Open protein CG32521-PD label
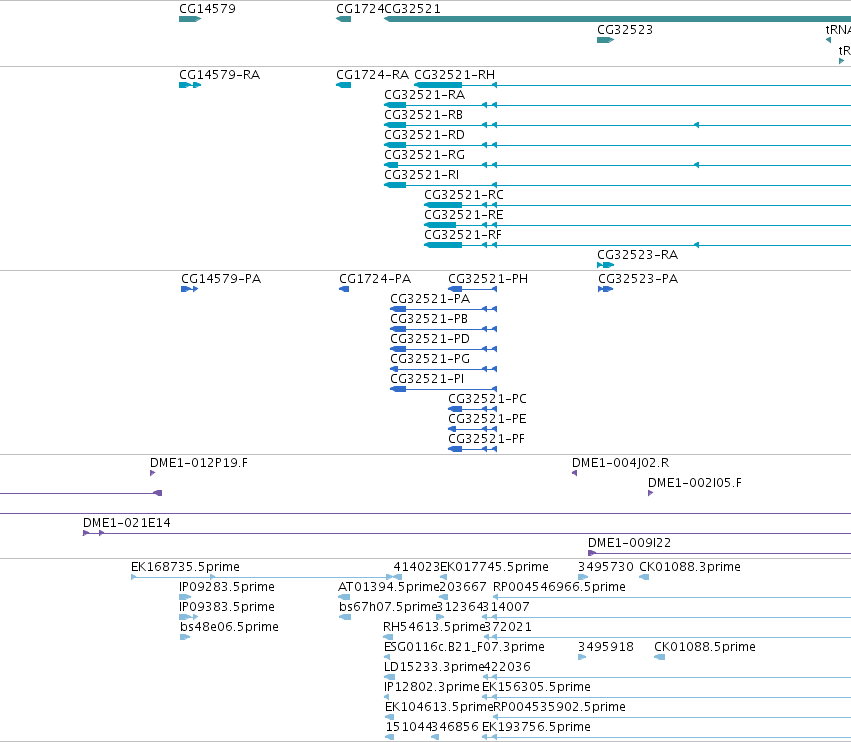This screenshot has height=742, width=851. (x=430, y=339)
